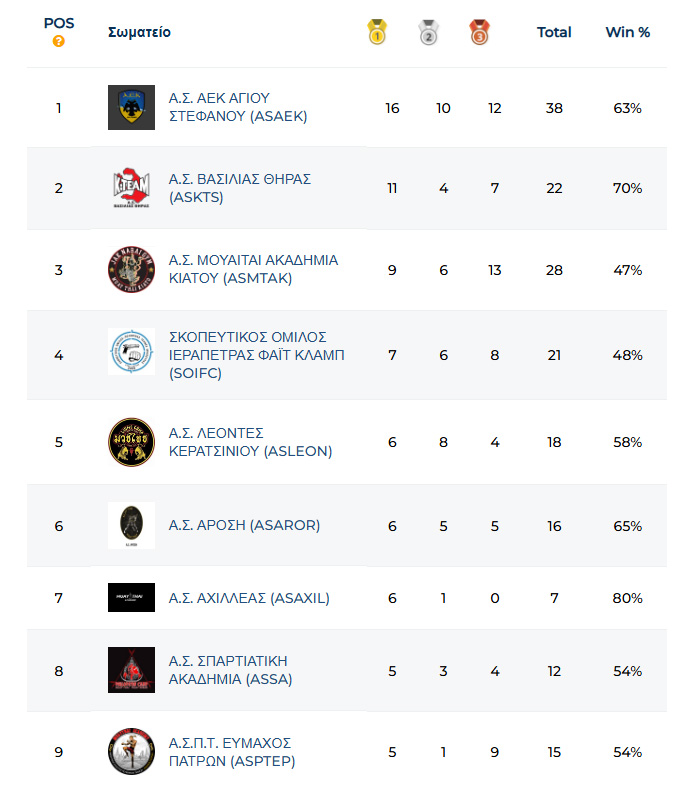Click the ΑΕΚ Αγίου Στεφάνου club logo
The width and height of the screenshot is (679, 789).
[131, 107]
